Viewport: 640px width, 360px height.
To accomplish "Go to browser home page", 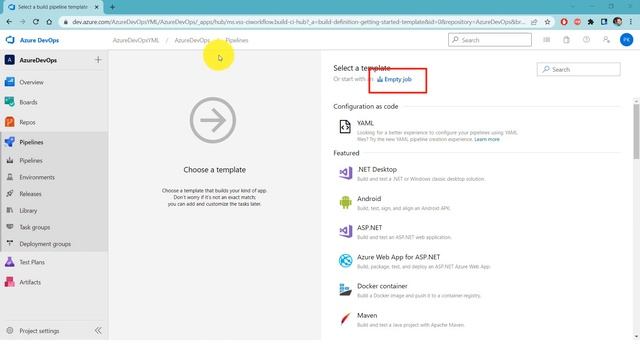I will (x=49, y=22).
